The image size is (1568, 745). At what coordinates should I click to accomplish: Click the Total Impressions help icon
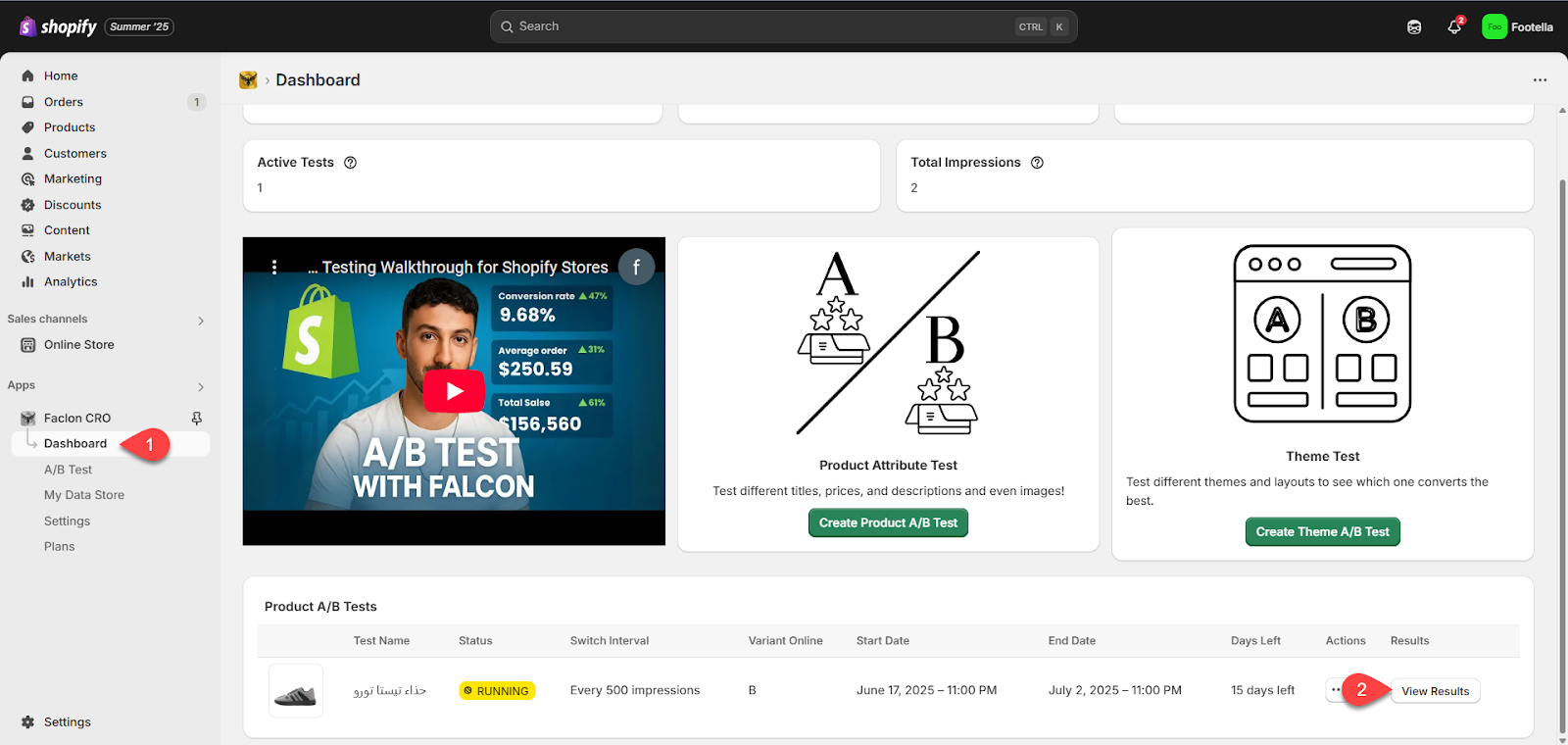click(x=1037, y=163)
